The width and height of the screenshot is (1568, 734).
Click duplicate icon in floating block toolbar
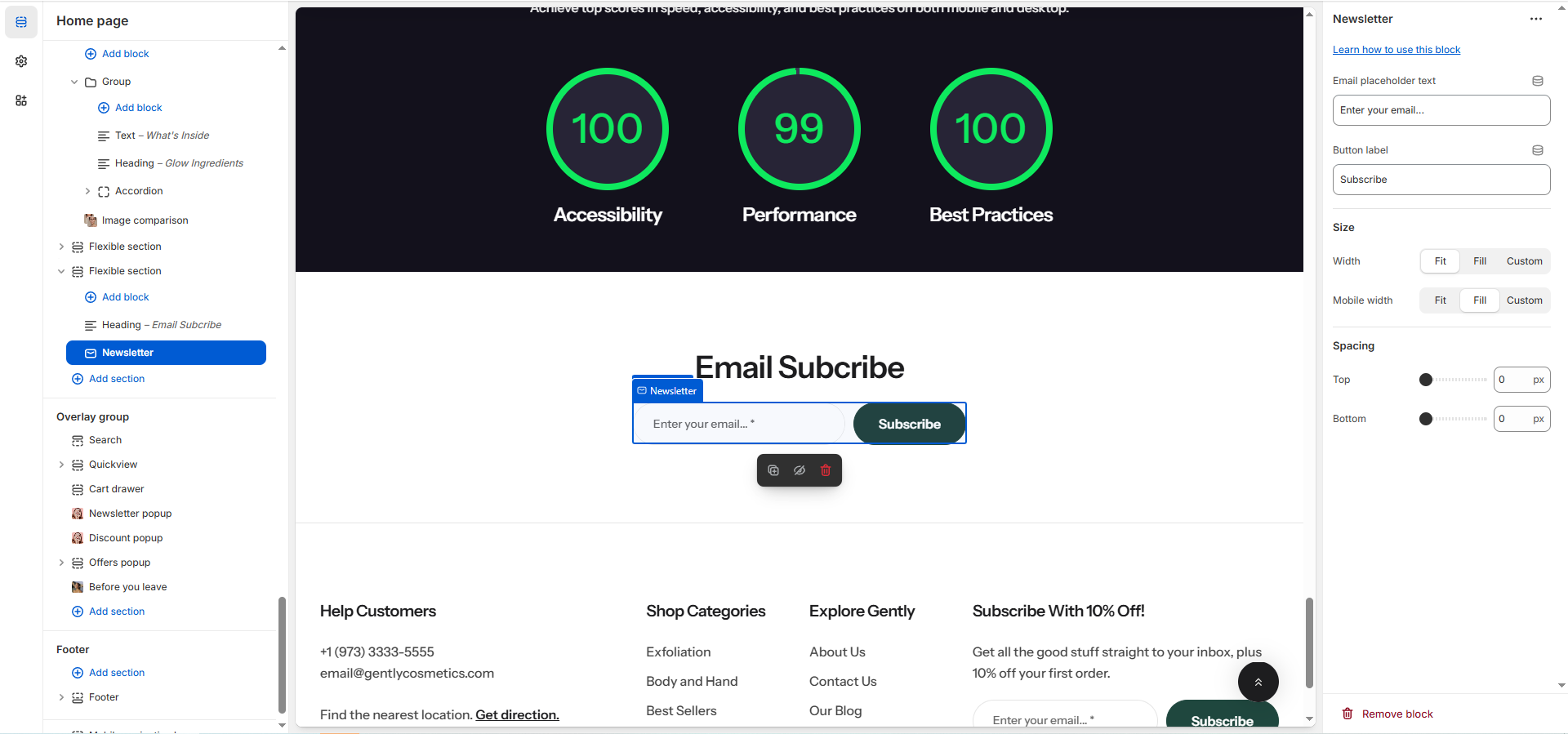[x=773, y=470]
